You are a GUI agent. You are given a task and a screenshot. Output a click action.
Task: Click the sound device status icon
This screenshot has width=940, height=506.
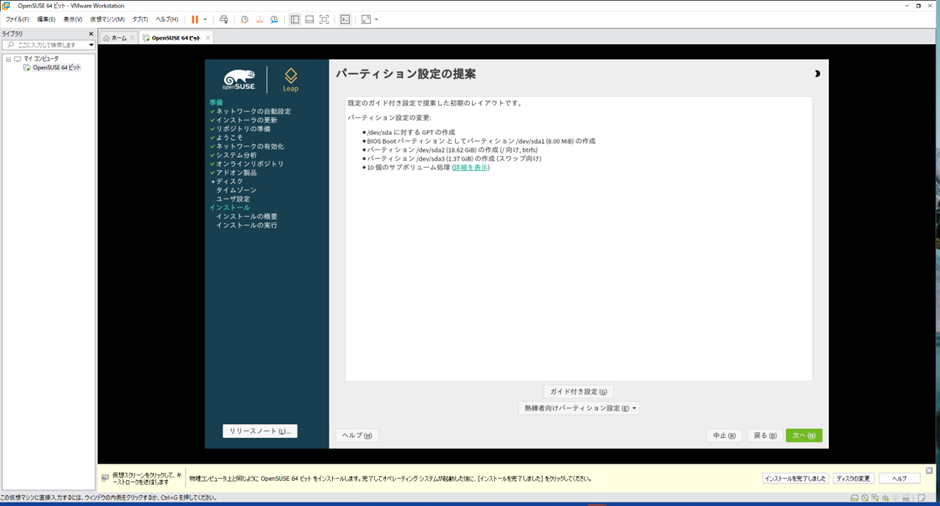(x=886, y=497)
